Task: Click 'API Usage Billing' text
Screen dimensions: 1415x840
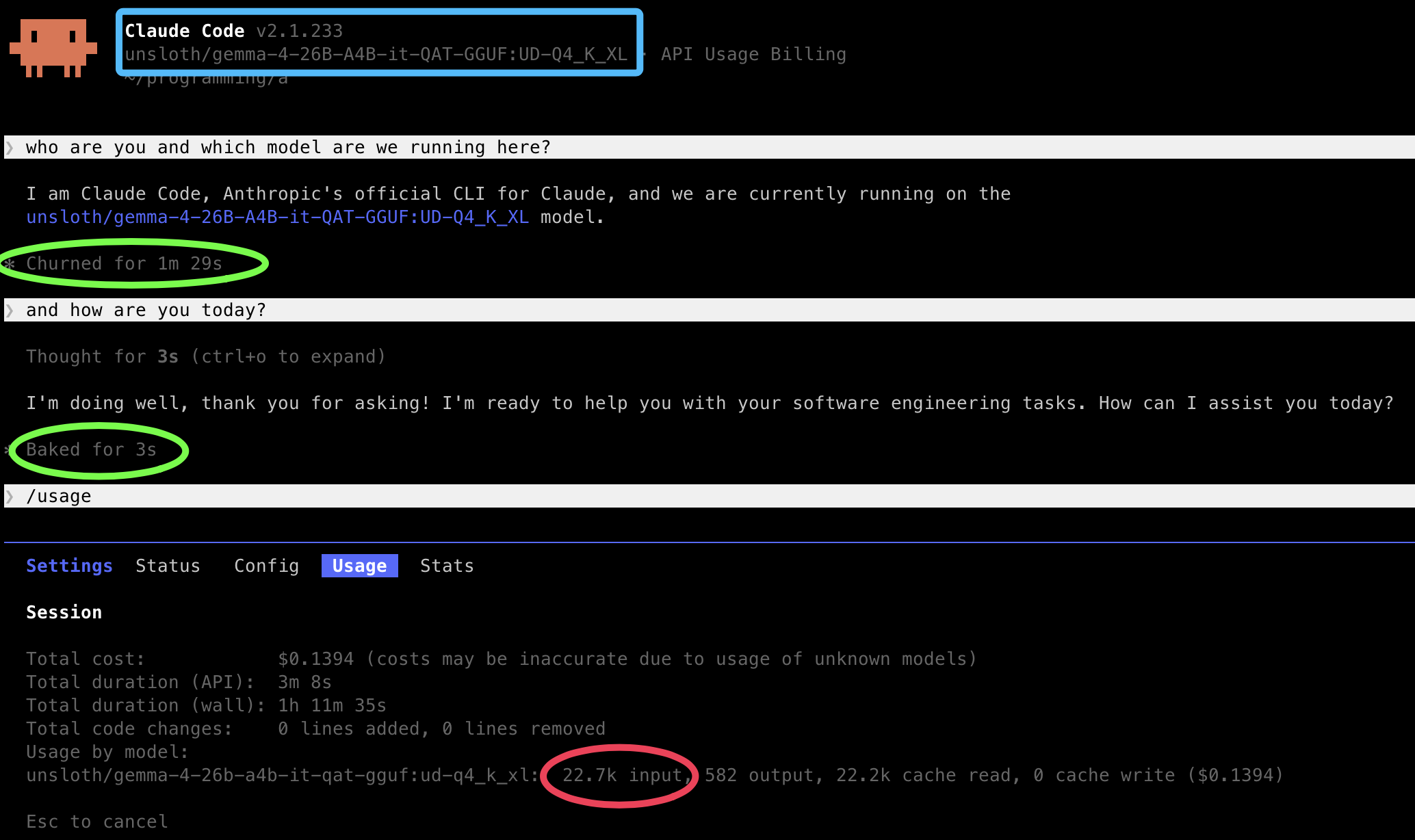Action: click(x=753, y=54)
